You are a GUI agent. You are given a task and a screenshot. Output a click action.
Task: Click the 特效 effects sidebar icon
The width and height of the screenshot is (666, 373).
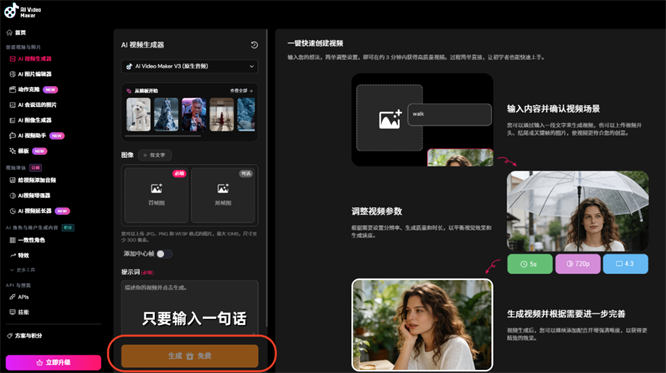pos(13,256)
